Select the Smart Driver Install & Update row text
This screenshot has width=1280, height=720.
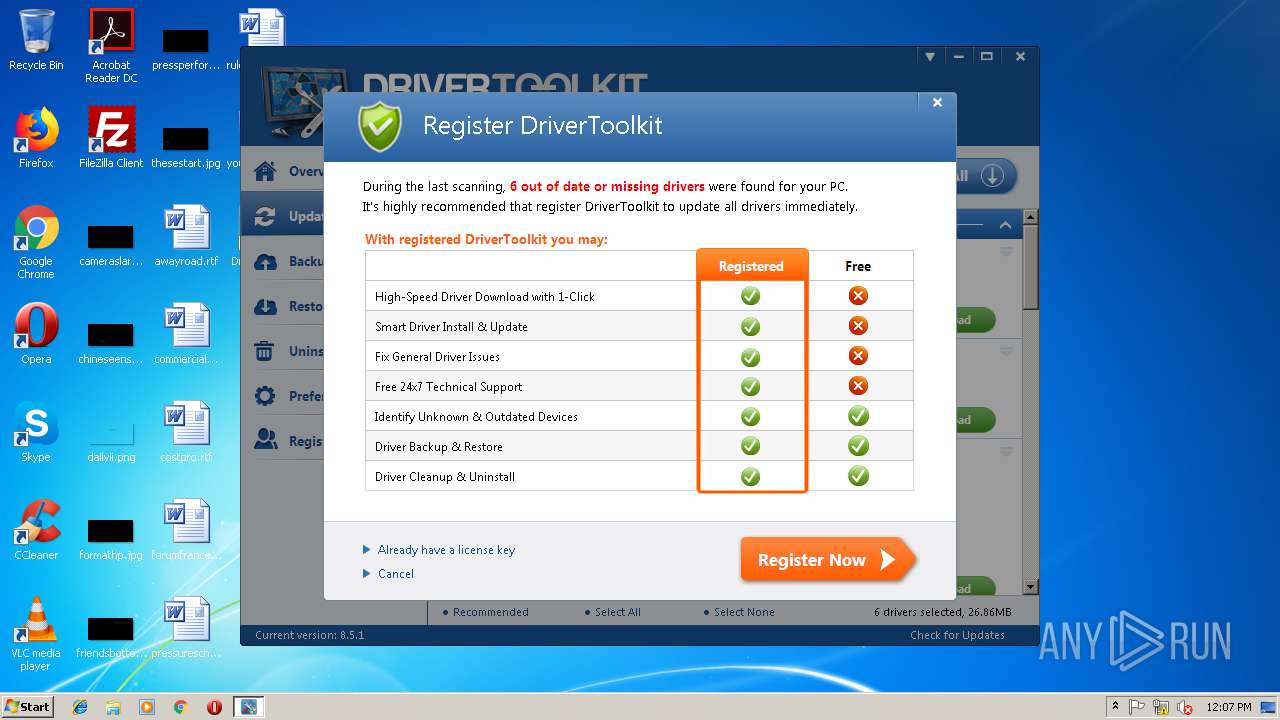click(451, 327)
